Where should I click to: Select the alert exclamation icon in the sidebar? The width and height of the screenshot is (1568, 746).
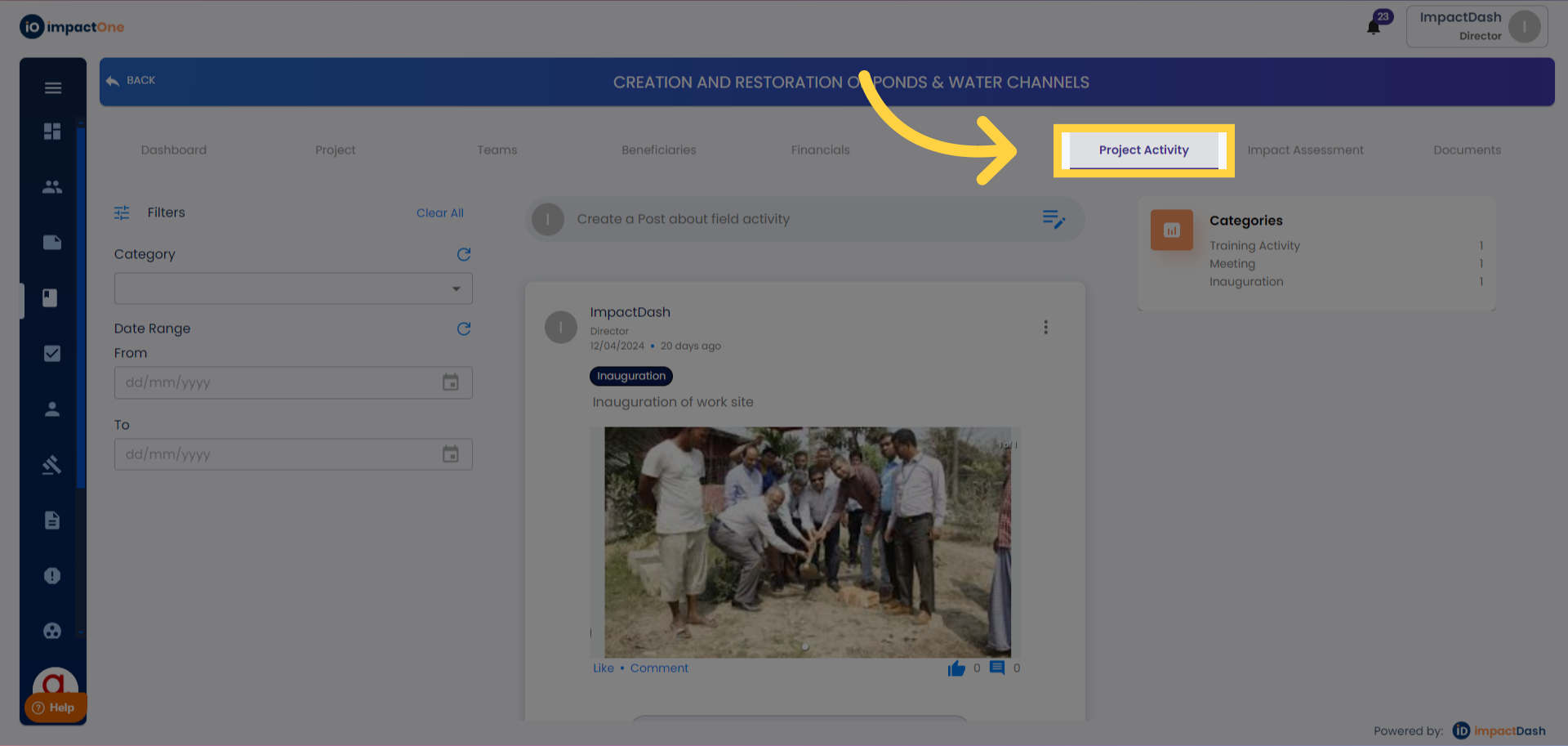click(52, 576)
